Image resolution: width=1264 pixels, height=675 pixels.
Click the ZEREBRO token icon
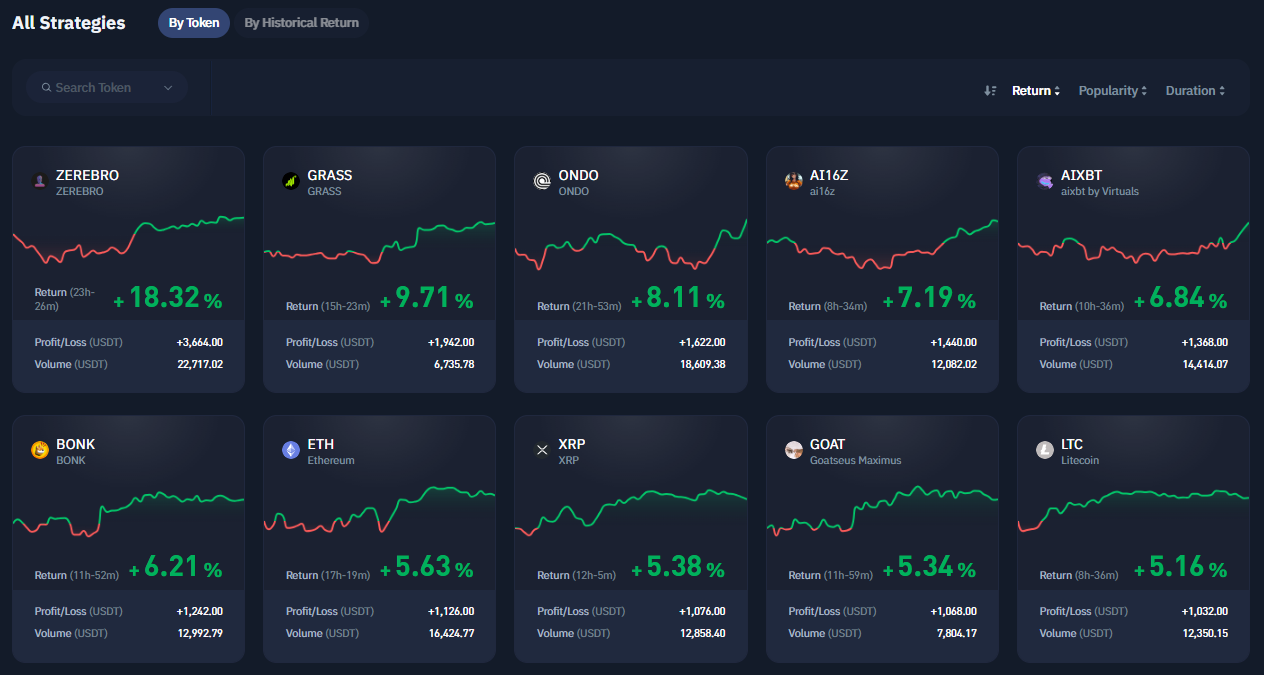pyautogui.click(x=40, y=181)
